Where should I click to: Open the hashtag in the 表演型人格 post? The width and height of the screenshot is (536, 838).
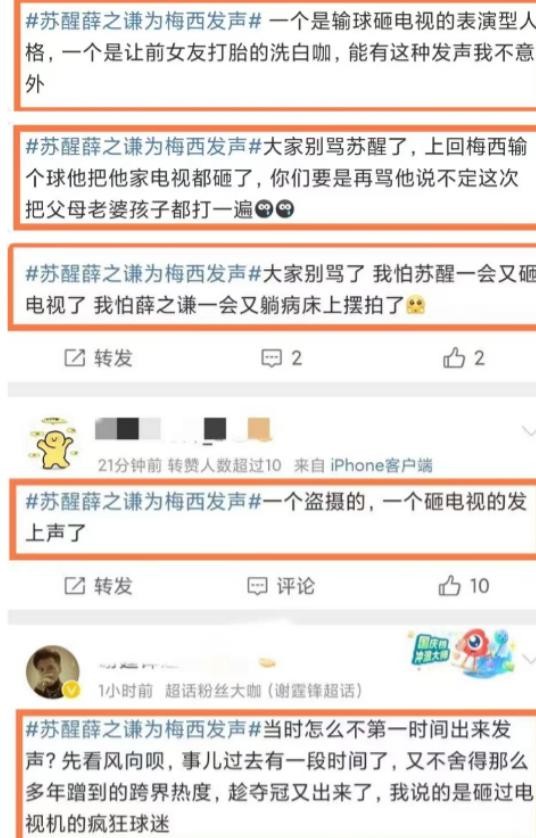point(143,21)
